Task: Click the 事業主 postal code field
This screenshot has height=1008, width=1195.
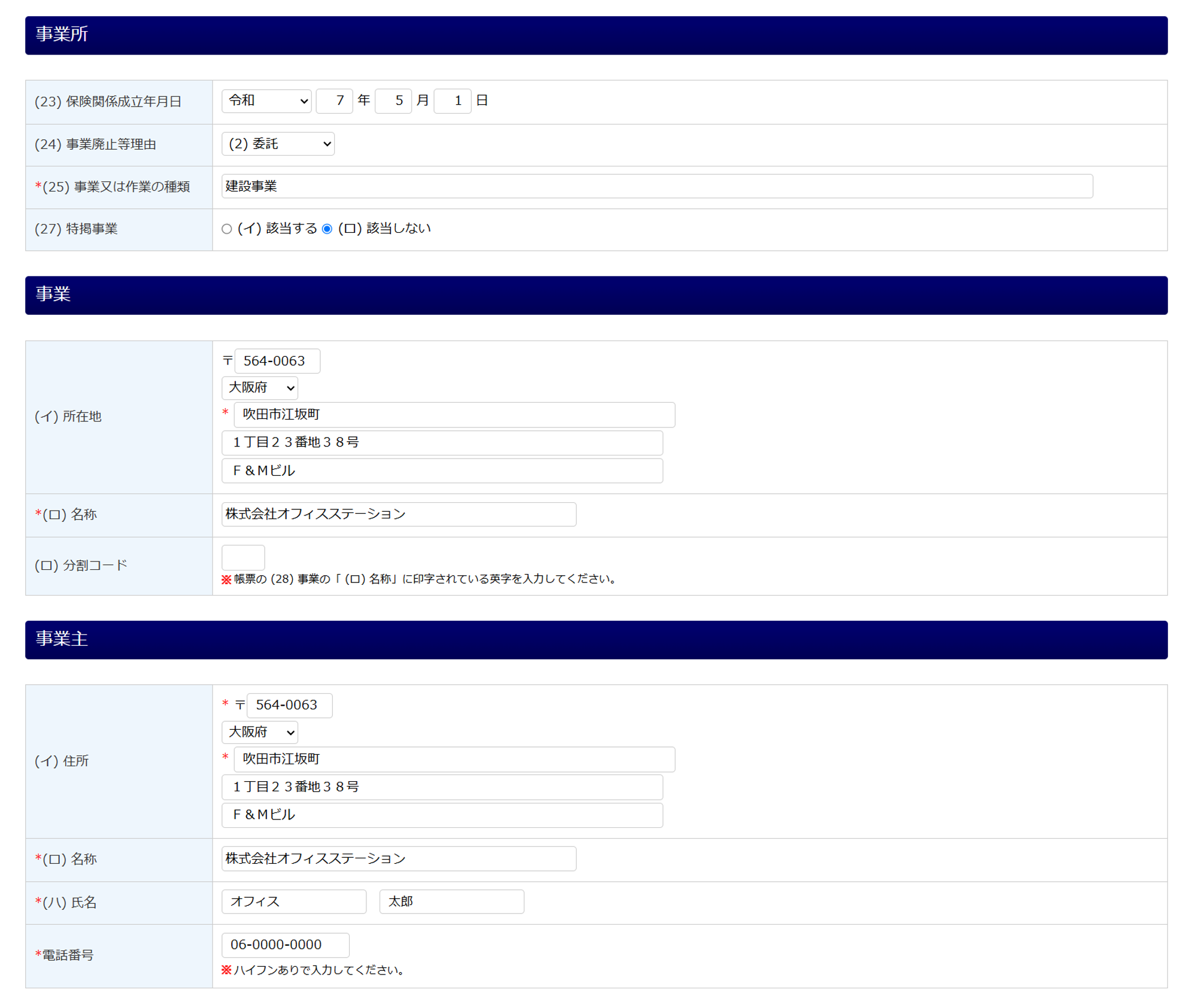Action: click(289, 705)
